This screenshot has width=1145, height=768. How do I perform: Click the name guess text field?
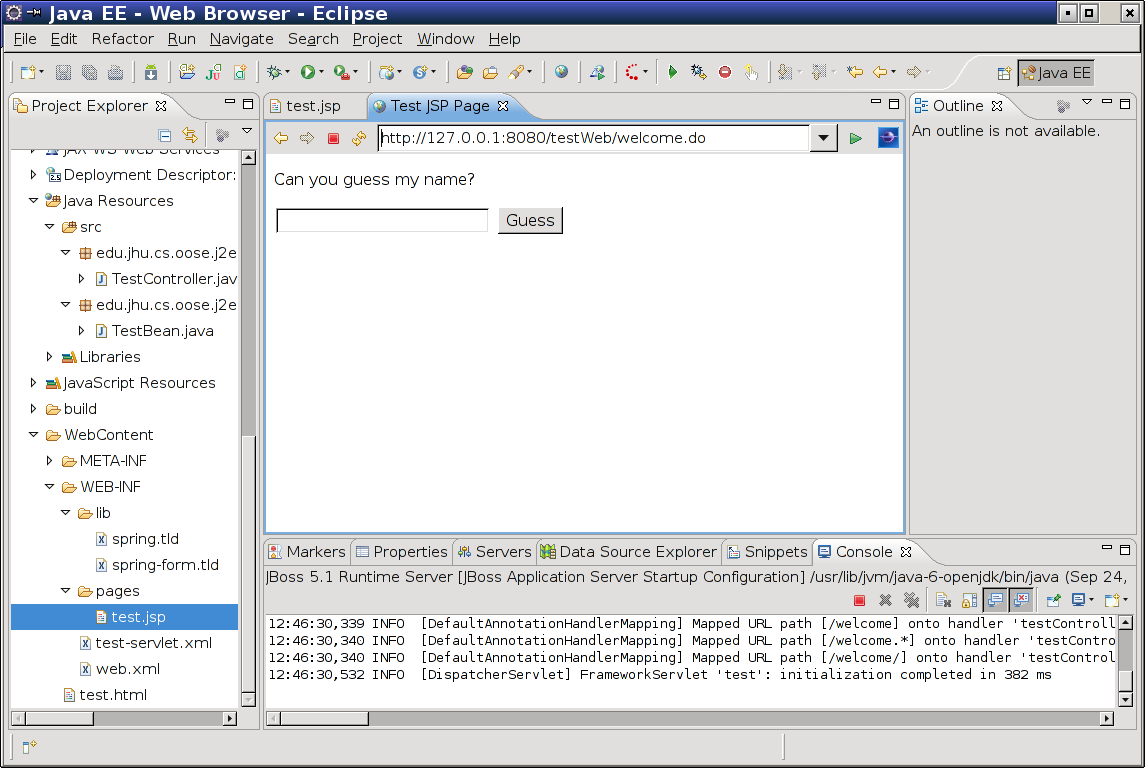tap(382, 220)
